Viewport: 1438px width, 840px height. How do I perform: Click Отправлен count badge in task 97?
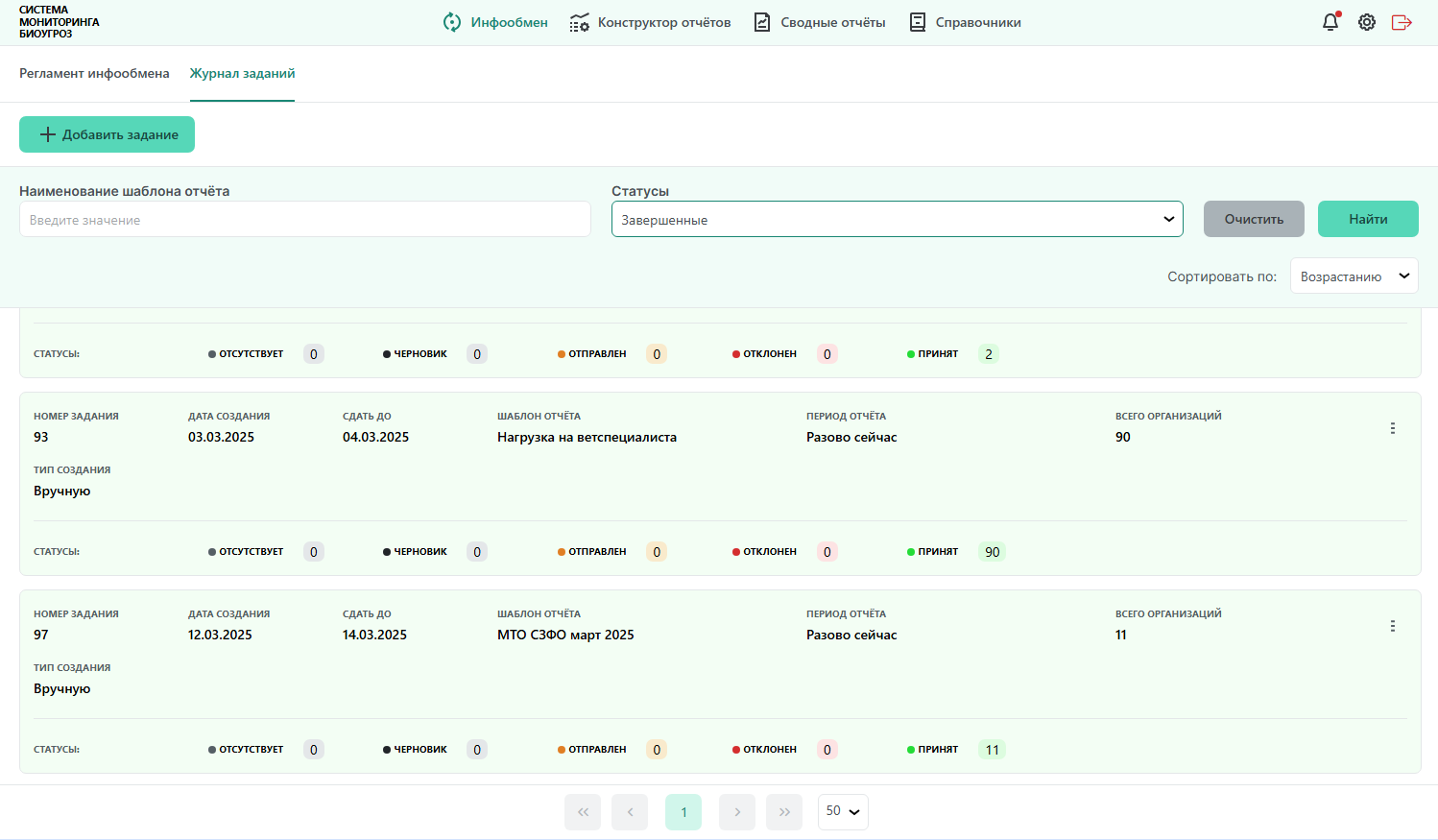[x=657, y=750]
